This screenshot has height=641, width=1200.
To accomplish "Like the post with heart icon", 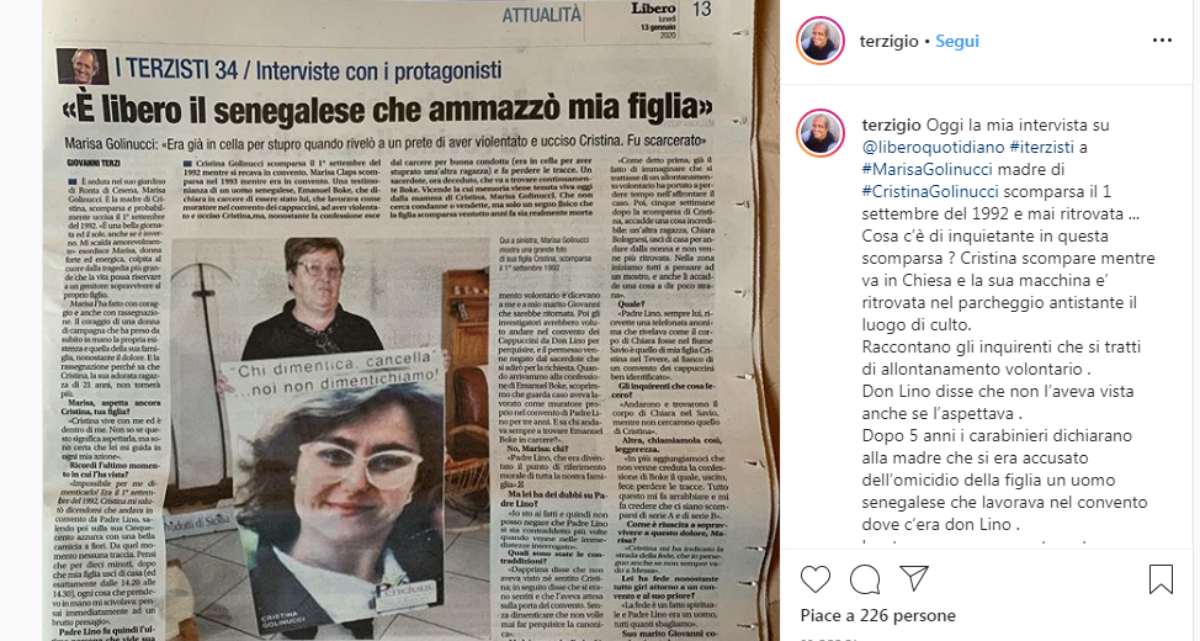I will [x=816, y=580].
